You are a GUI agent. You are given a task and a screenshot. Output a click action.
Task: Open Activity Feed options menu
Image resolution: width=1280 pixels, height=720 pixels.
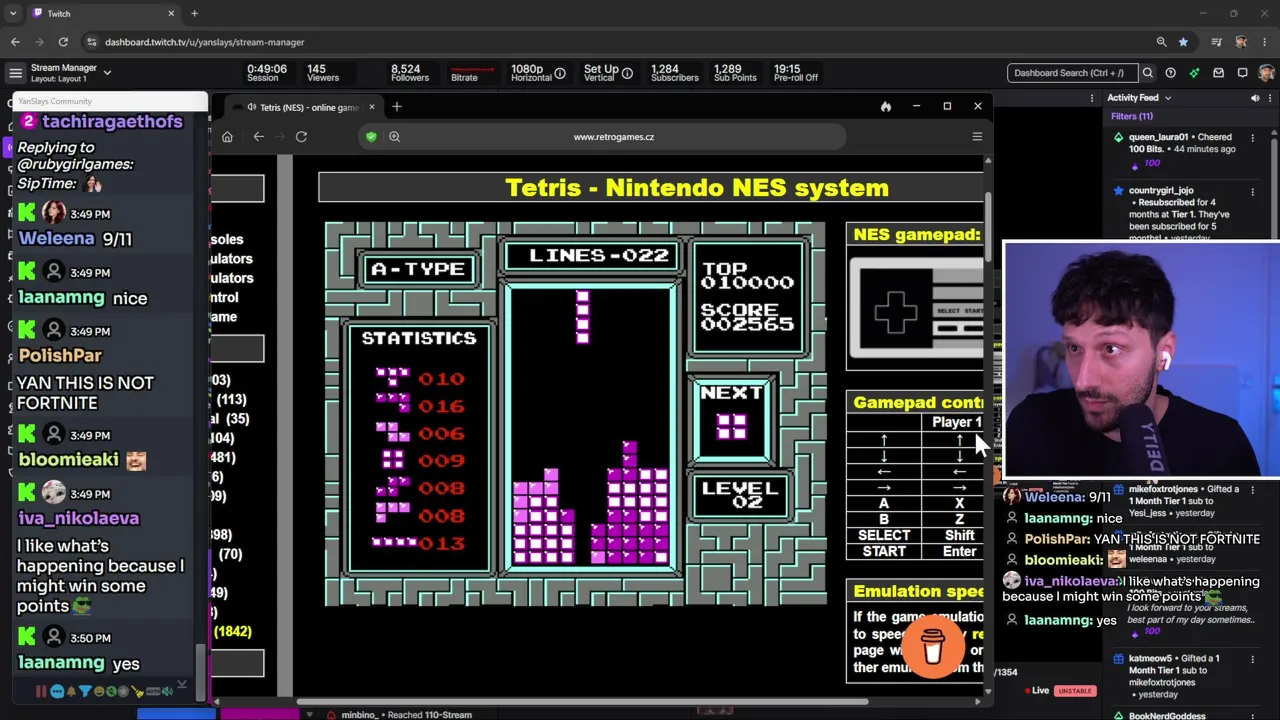(1270, 98)
